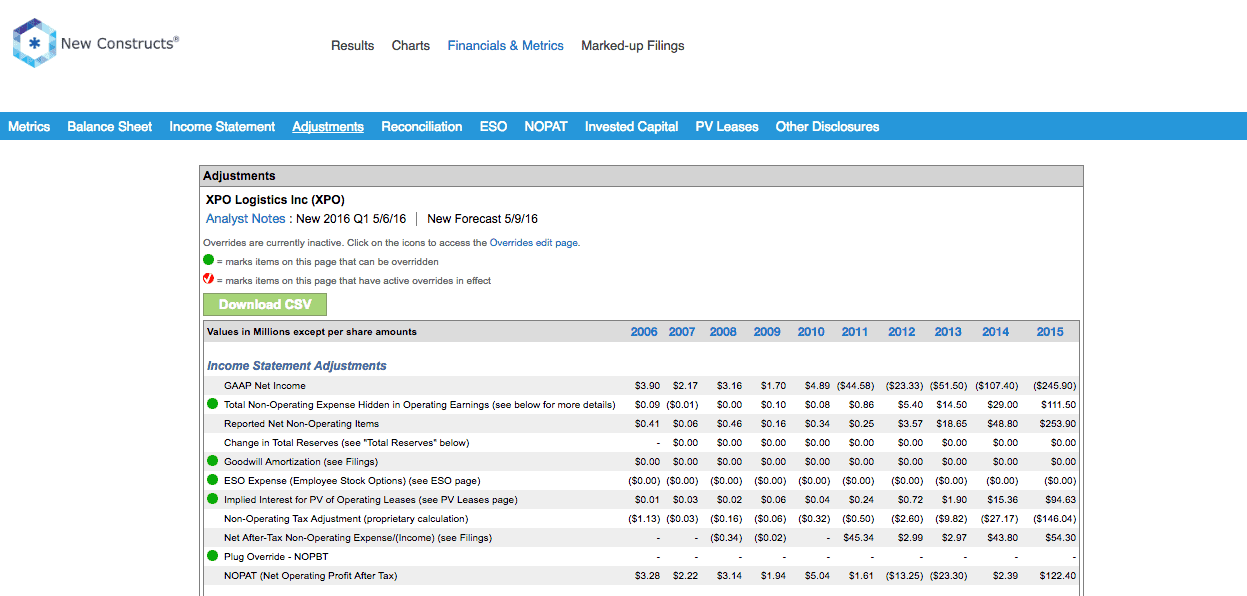Click the 2007 year column header
This screenshot has height=596, width=1247.
[x=682, y=332]
